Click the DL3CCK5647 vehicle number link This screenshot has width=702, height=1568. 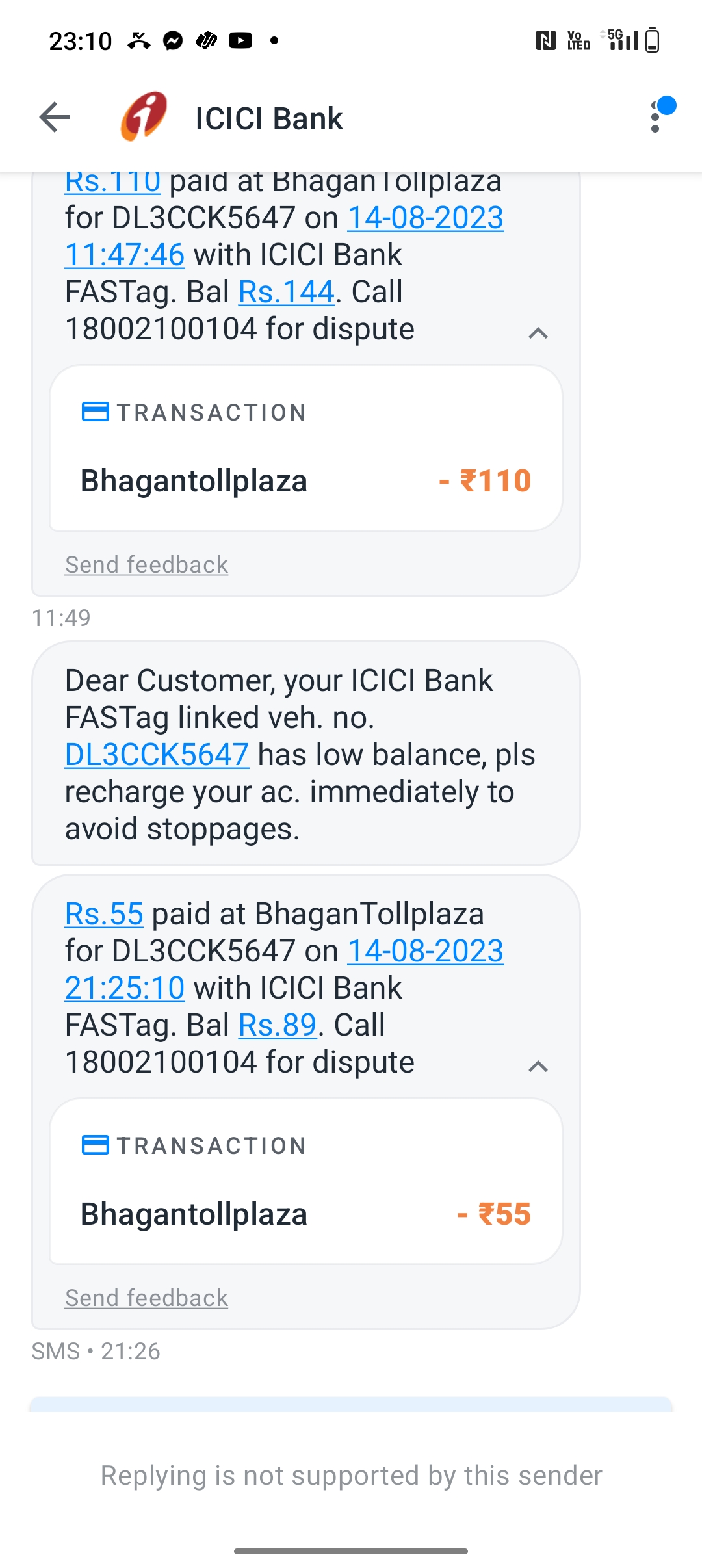tap(157, 755)
